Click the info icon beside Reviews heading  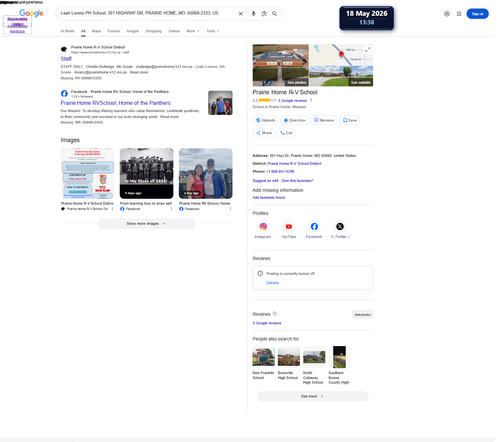tap(275, 314)
